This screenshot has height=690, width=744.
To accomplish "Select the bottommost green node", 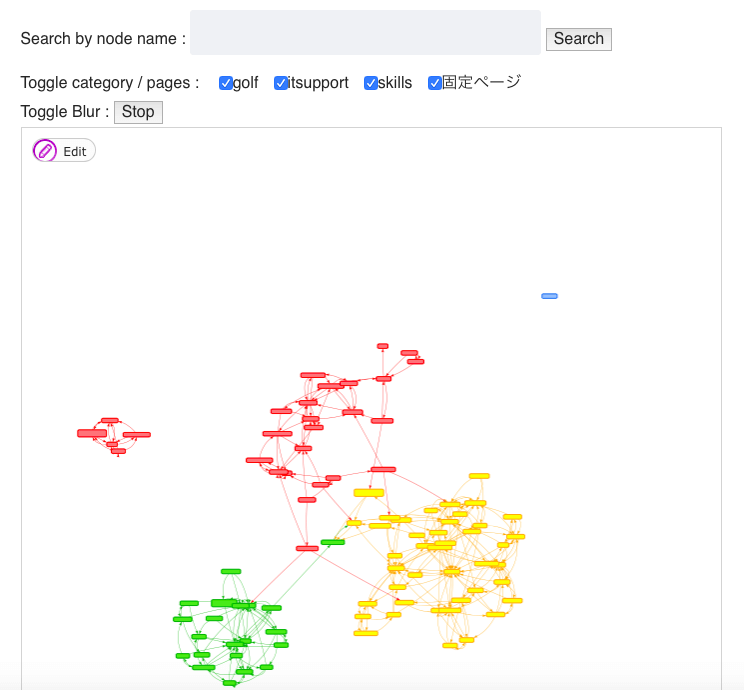I will click(x=229, y=683).
